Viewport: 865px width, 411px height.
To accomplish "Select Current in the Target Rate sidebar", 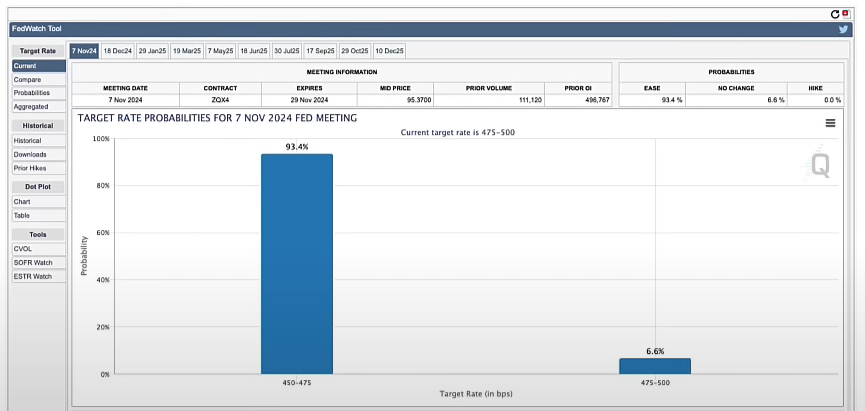I will click(x=39, y=66).
